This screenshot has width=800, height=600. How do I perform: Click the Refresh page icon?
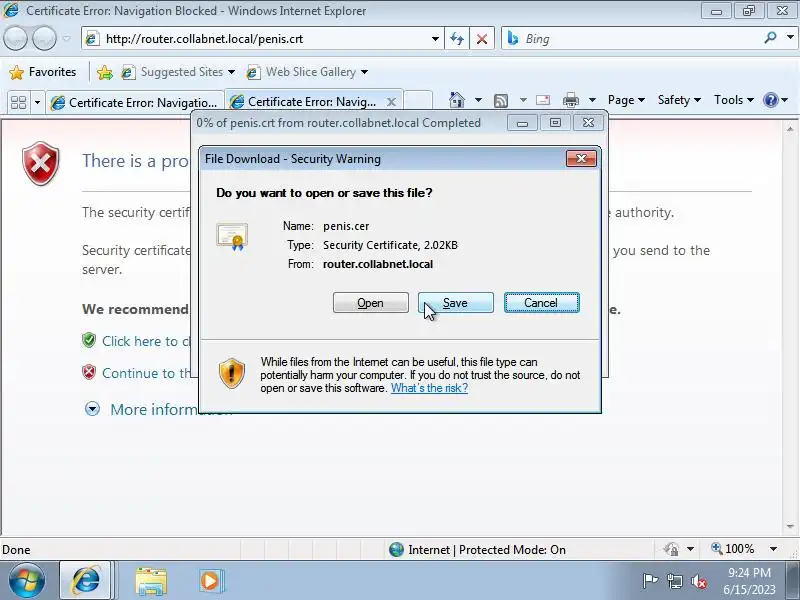click(457, 39)
